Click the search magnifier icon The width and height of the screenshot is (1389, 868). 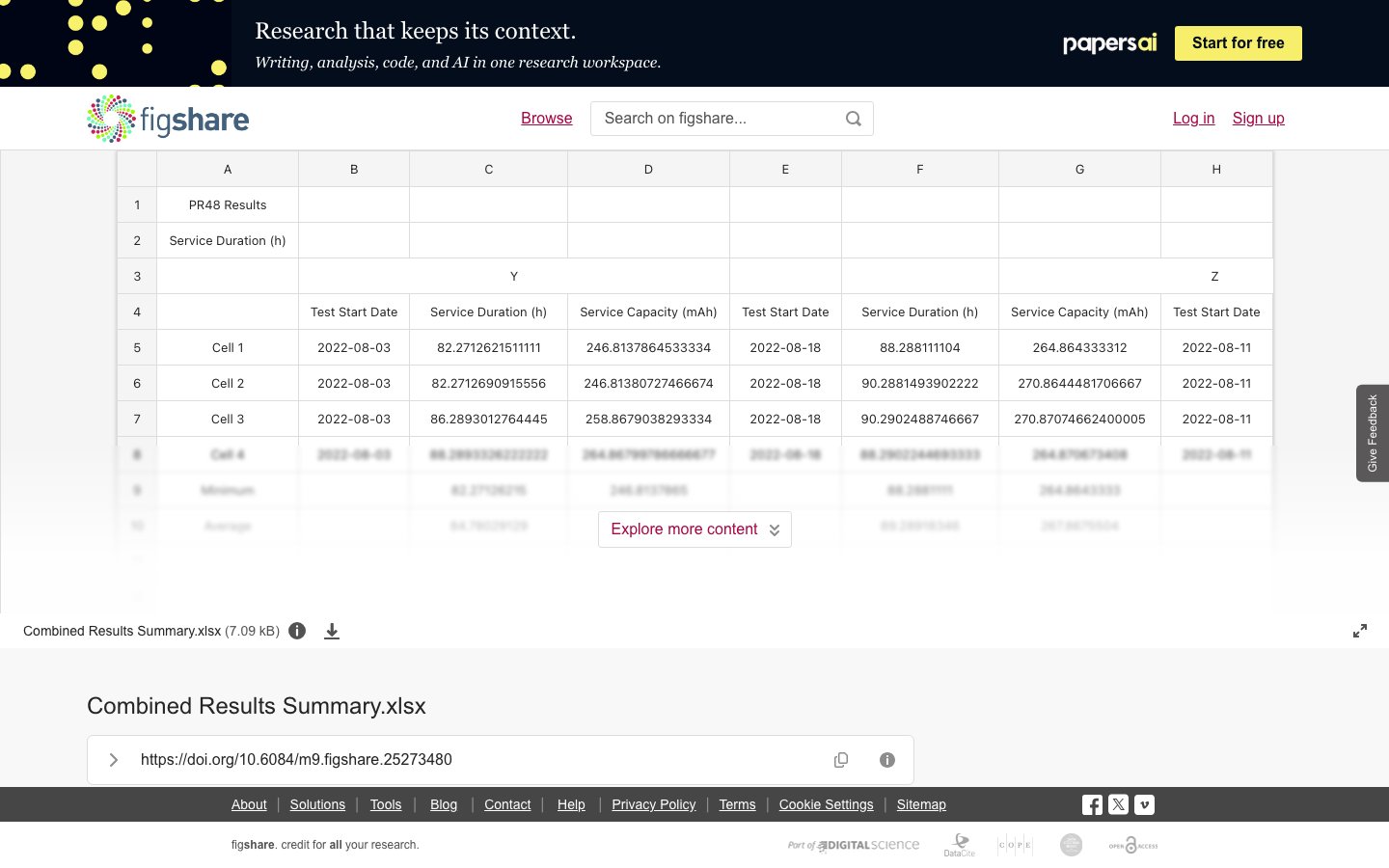(x=854, y=119)
